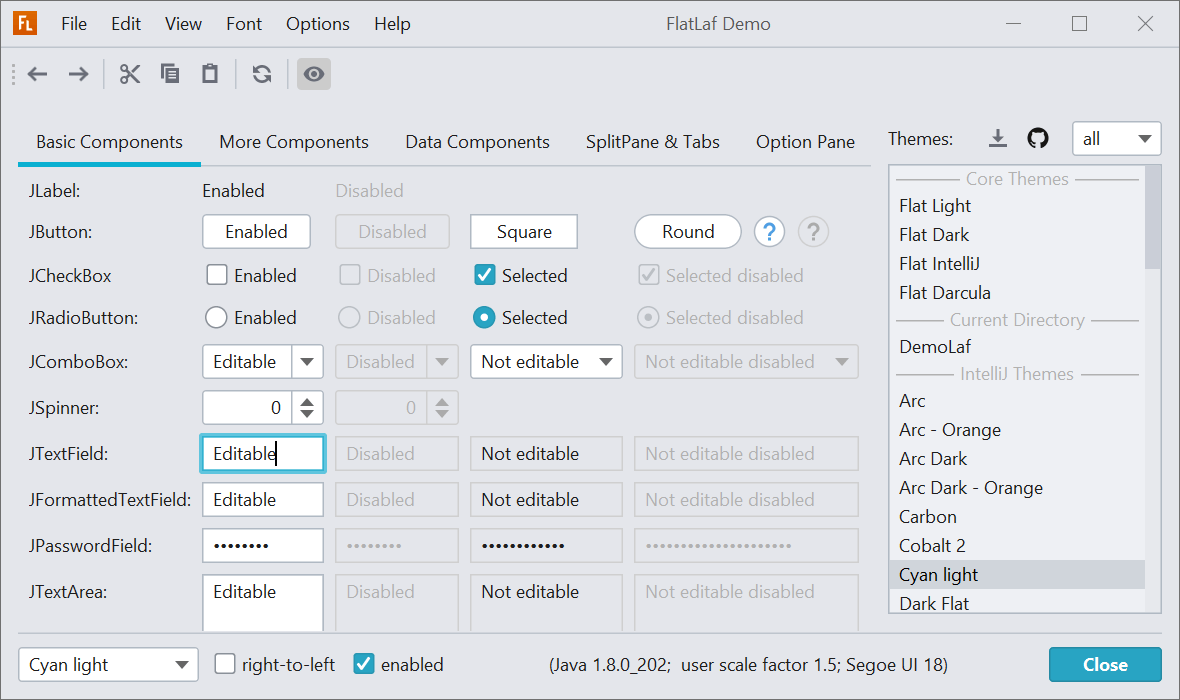Image resolution: width=1180 pixels, height=700 pixels.
Task: Click the scissors cut icon
Action: click(130, 74)
